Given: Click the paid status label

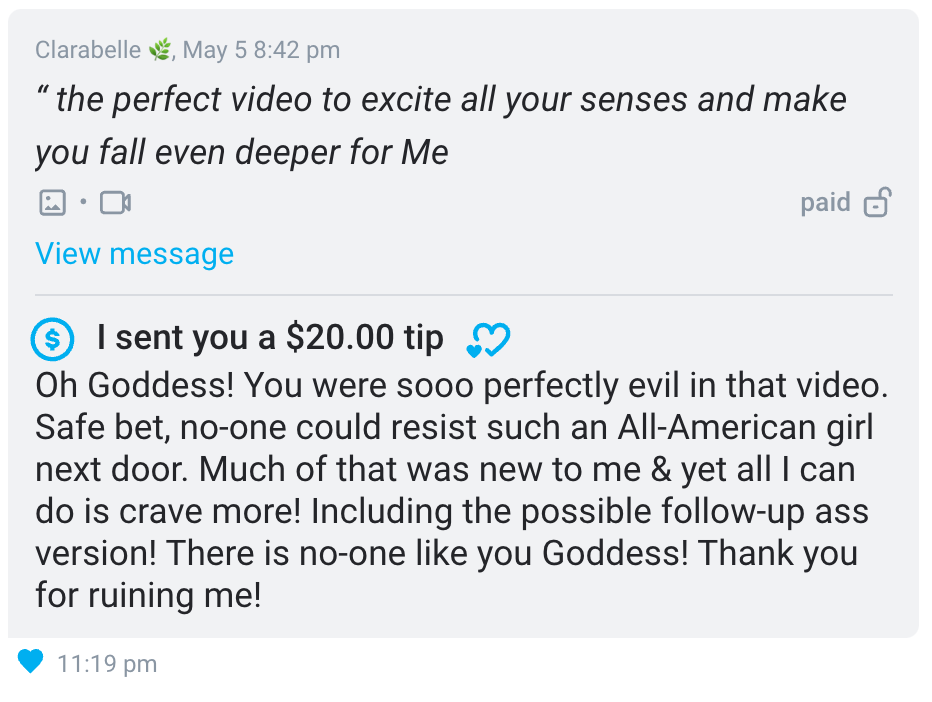Looking at the screenshot, I should click(825, 203).
